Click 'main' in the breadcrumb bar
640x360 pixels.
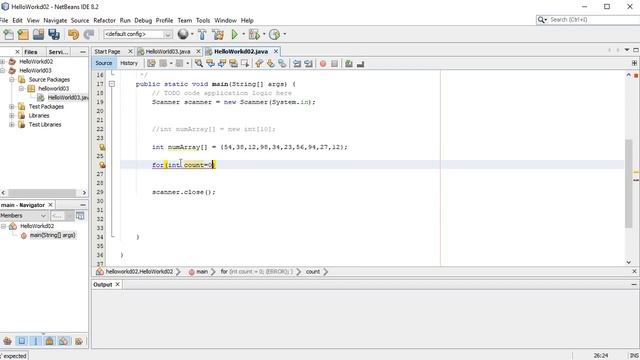202,271
